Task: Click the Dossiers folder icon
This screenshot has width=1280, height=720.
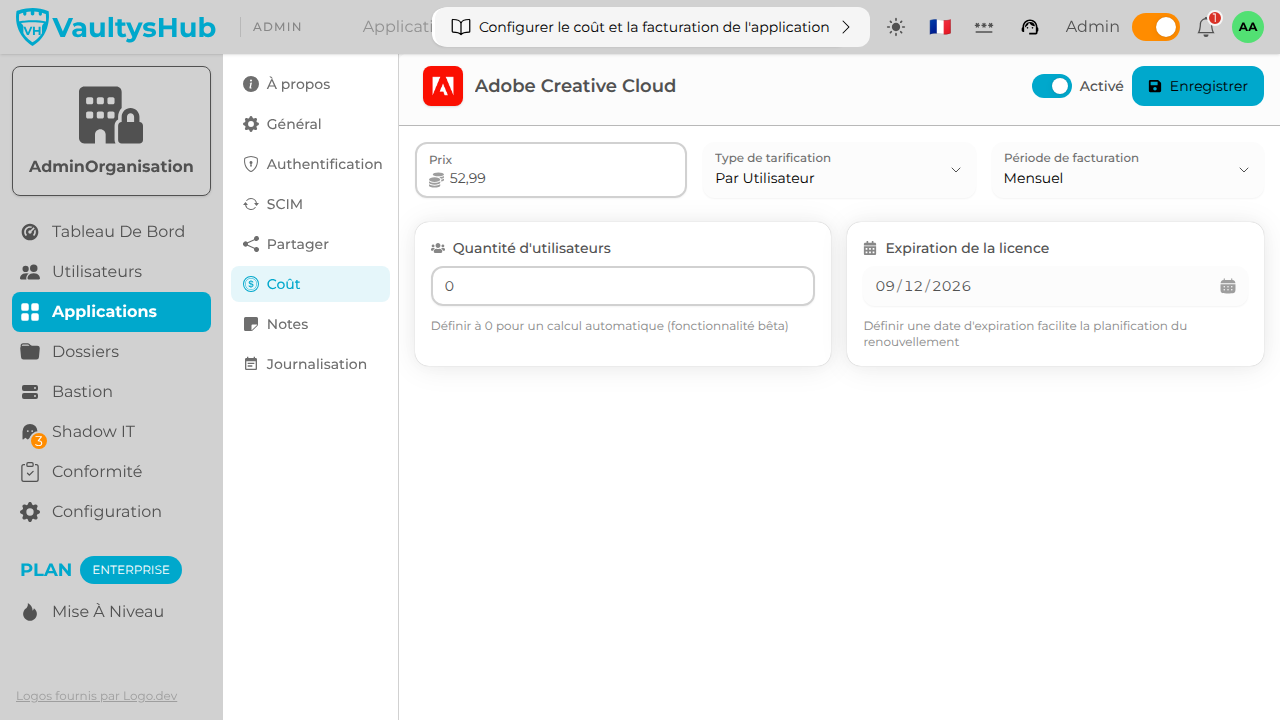Action: coord(30,352)
